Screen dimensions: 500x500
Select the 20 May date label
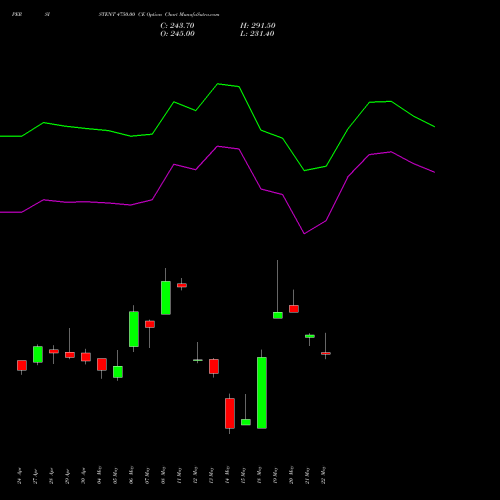point(291,475)
